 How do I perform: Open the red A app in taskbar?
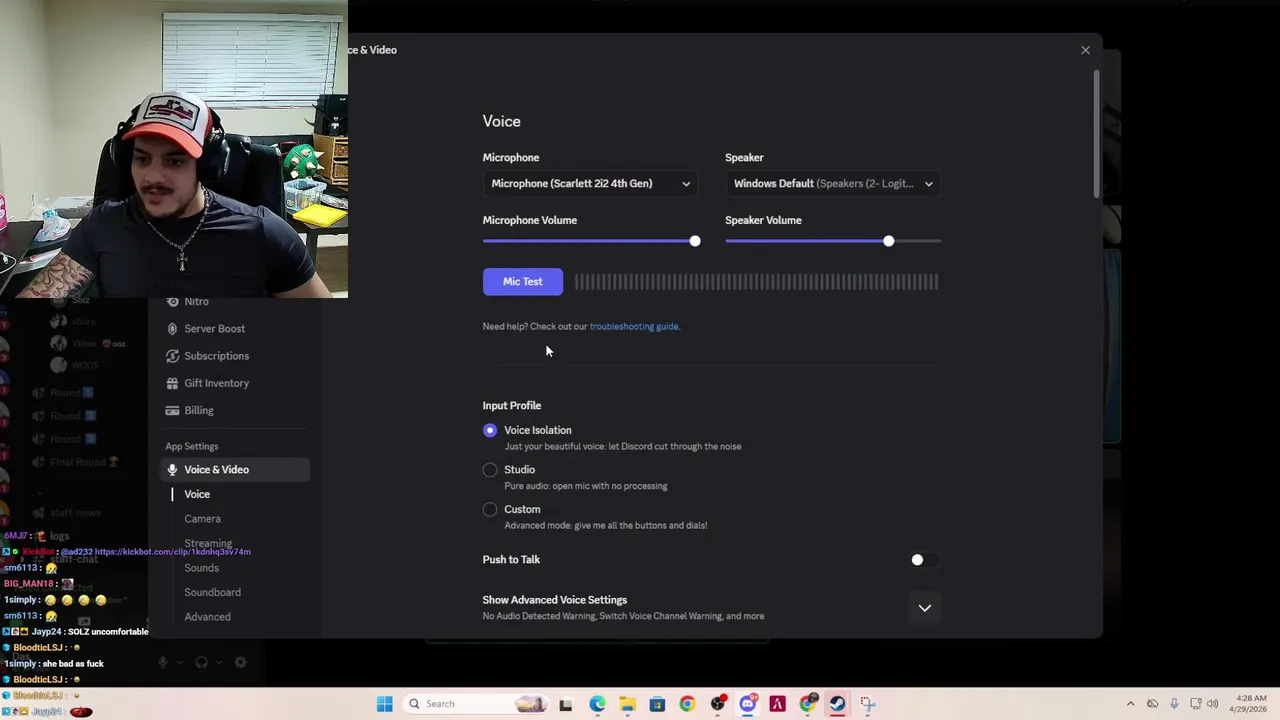[x=777, y=704]
